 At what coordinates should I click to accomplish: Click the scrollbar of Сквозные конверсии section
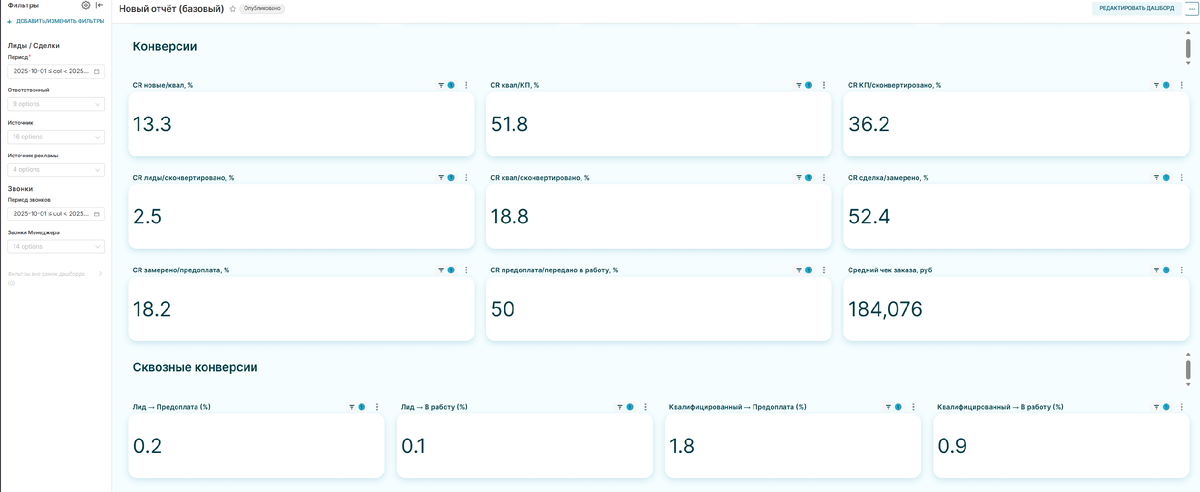[1187, 370]
